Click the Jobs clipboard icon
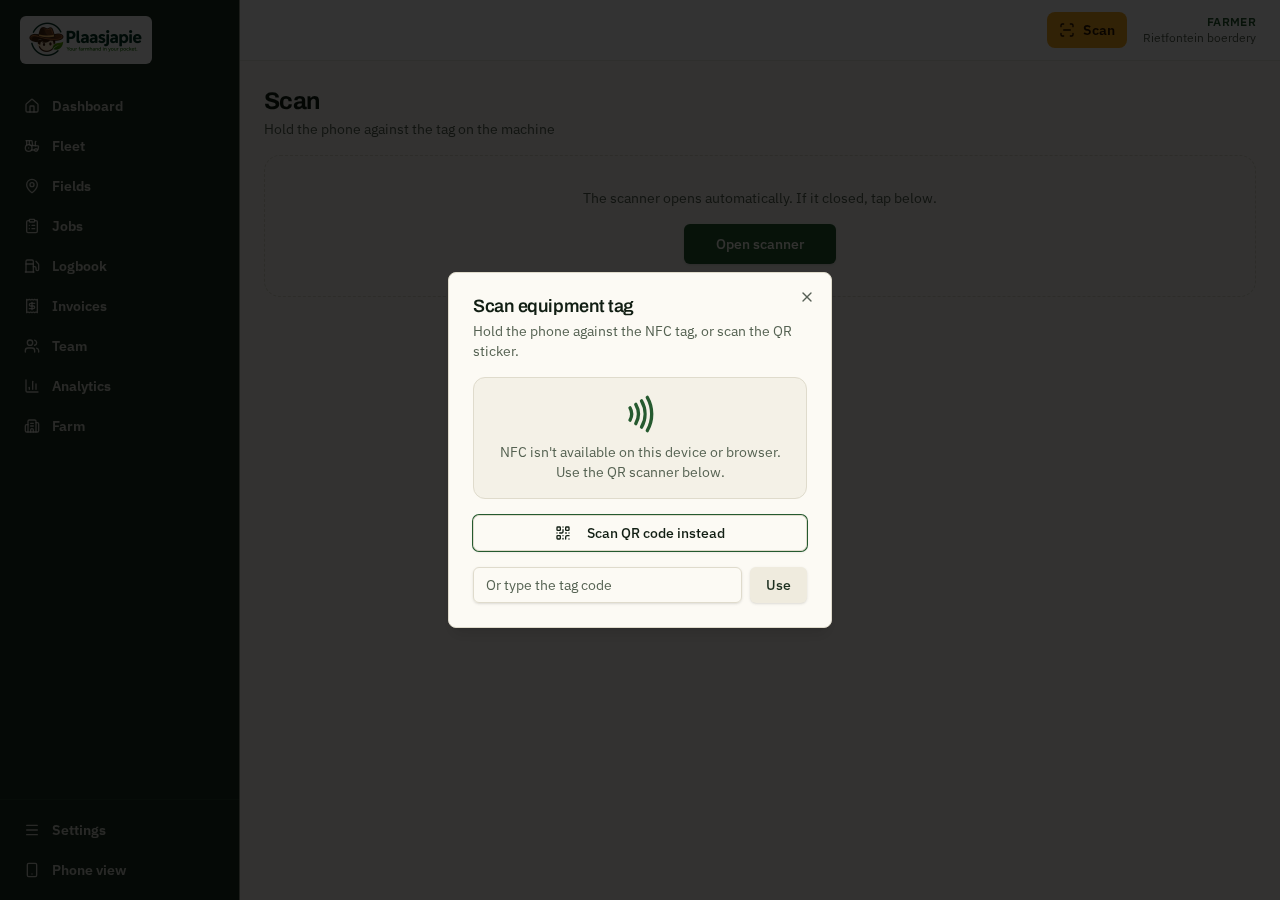This screenshot has height=900, width=1280. point(32,226)
